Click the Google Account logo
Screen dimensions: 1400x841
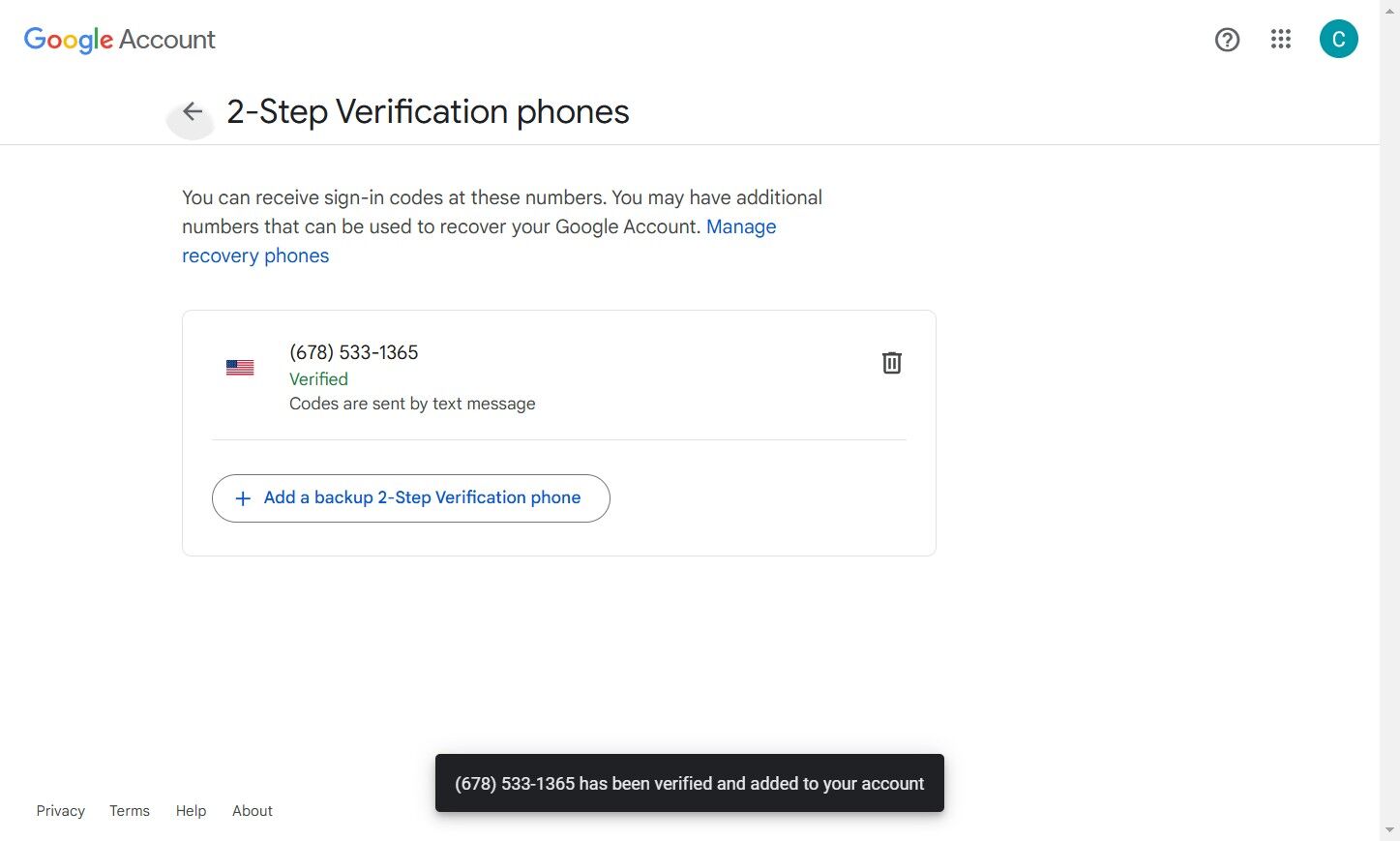pos(120,40)
